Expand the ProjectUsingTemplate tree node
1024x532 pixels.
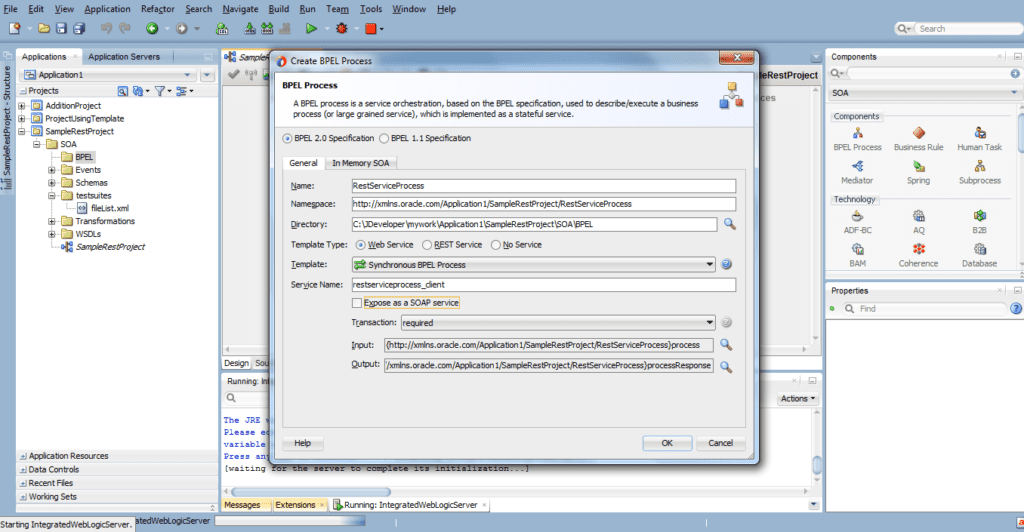click(22, 119)
